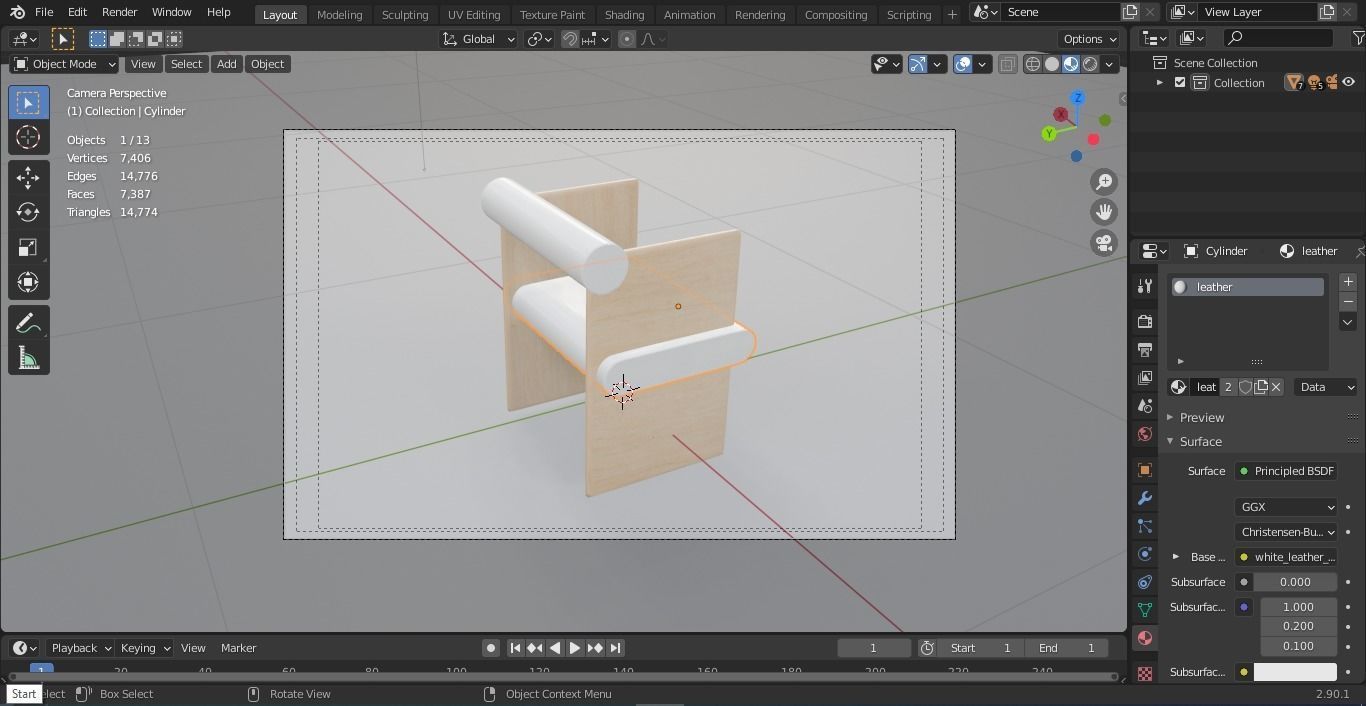Open the Particle properties tab
Image resolution: width=1366 pixels, height=706 pixels.
pyautogui.click(x=1145, y=526)
